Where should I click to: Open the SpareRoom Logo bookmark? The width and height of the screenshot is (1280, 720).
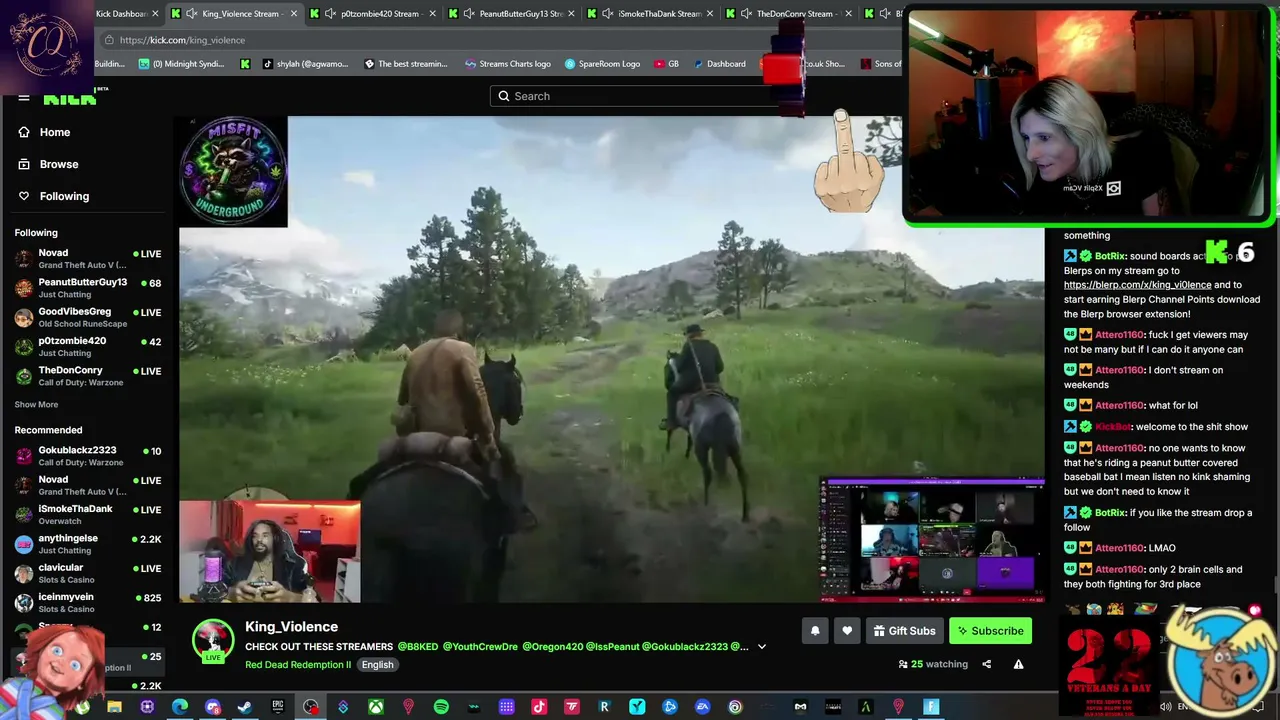(602, 64)
